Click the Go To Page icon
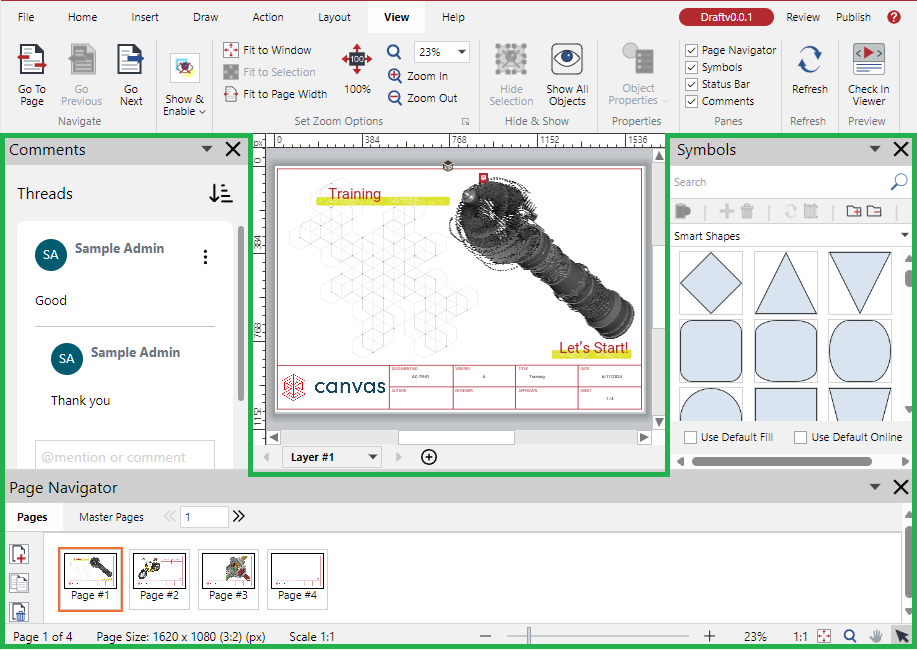 (32, 62)
